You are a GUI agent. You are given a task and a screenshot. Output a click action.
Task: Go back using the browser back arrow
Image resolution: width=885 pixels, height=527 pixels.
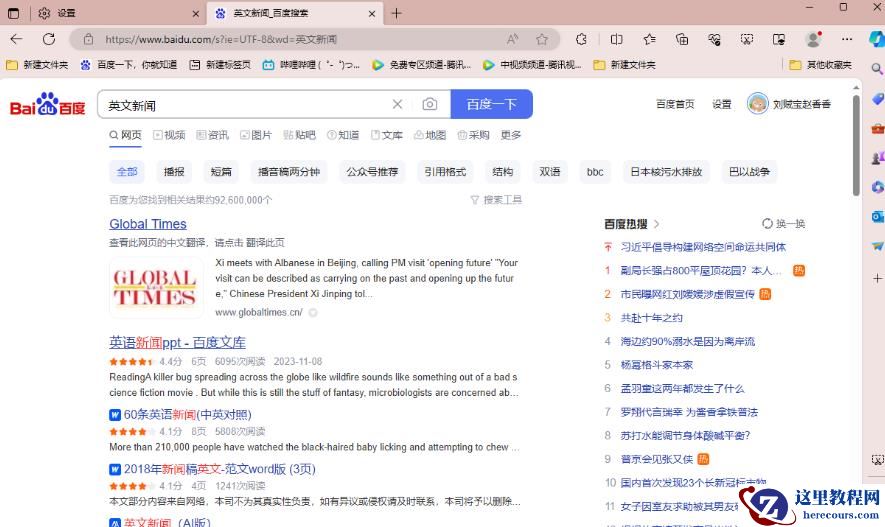tap(16, 39)
